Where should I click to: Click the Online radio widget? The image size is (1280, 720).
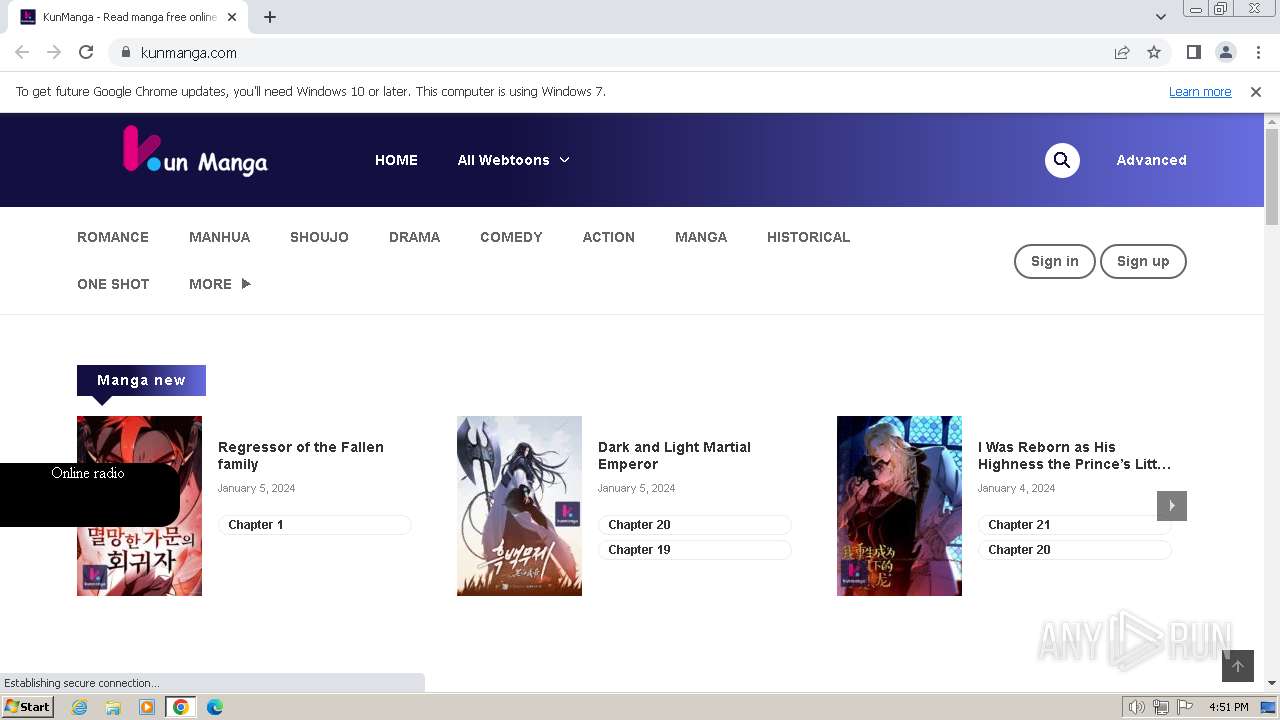click(x=89, y=494)
